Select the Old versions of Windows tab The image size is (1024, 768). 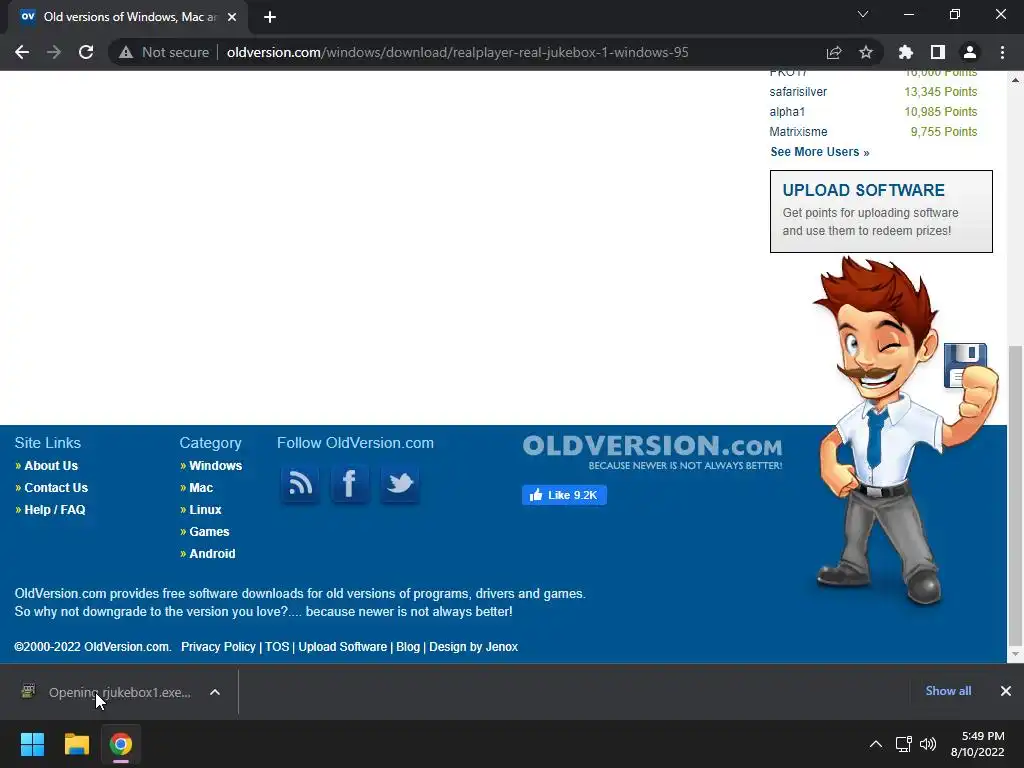pos(128,17)
